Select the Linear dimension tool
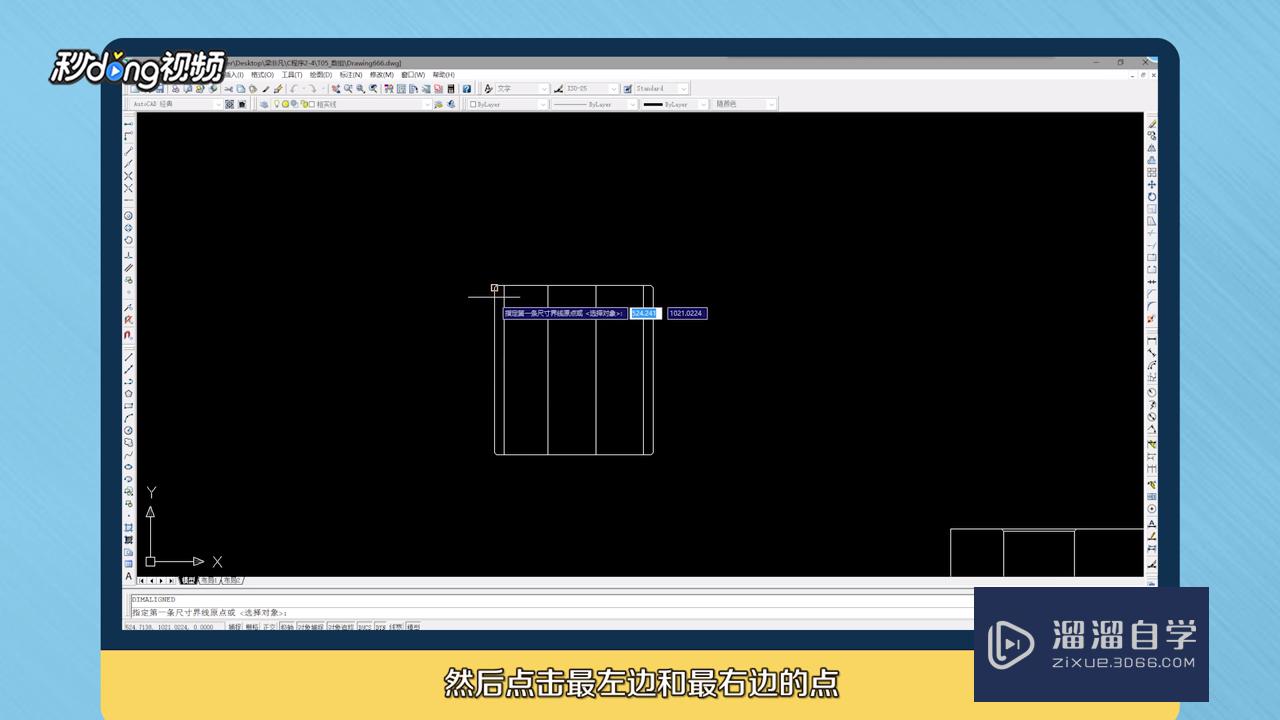Screen dimensions: 1280x720 click(x=1152, y=341)
